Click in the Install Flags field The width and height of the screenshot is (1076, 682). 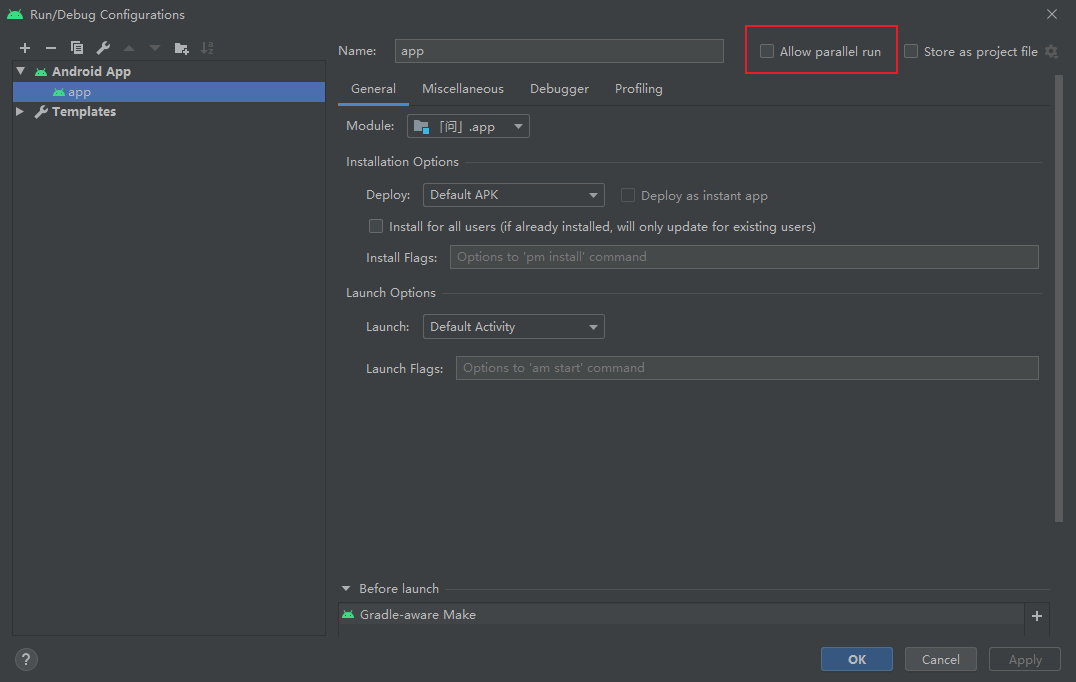[744, 257]
